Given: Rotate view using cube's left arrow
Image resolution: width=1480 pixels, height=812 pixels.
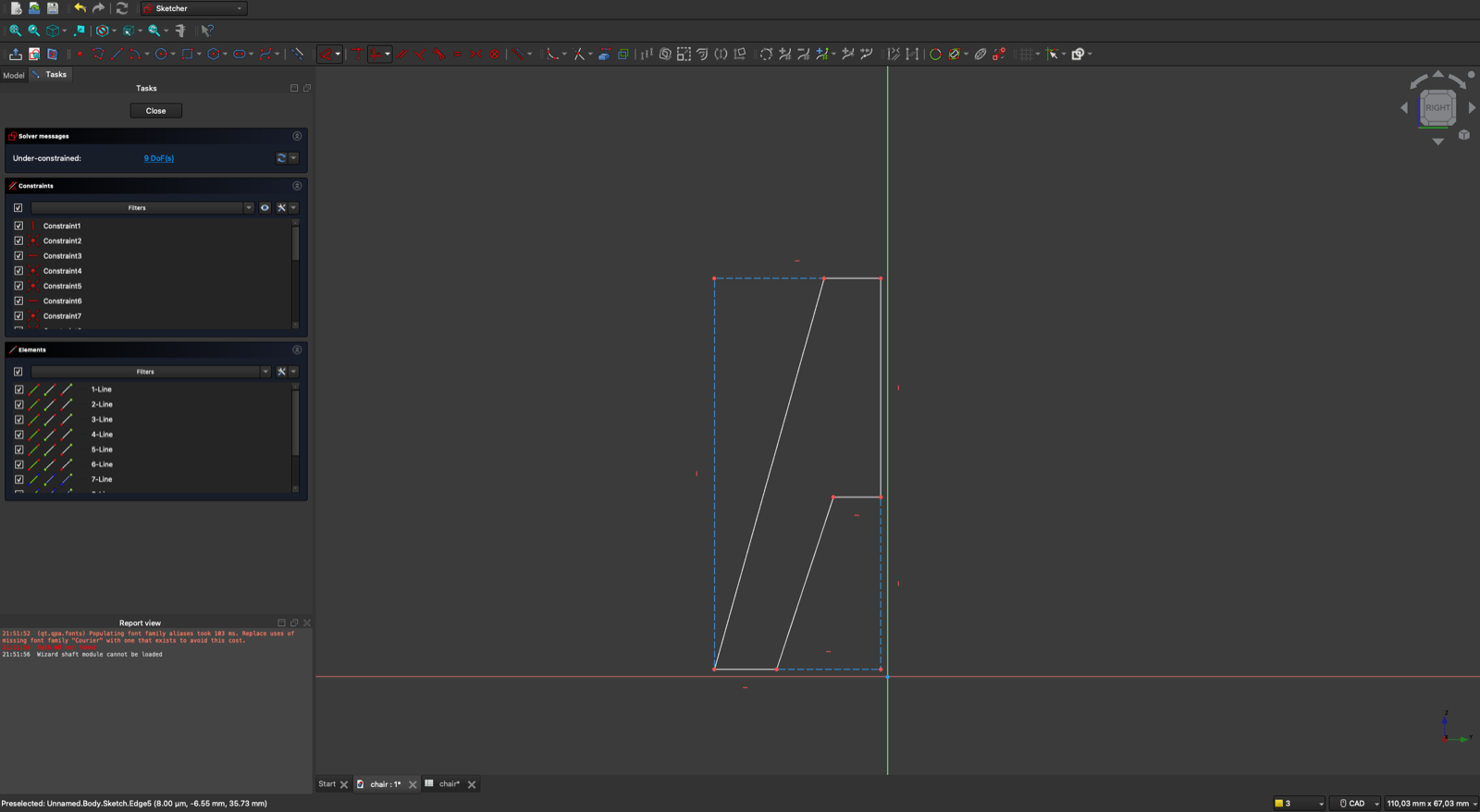Looking at the screenshot, I should click(x=1404, y=108).
